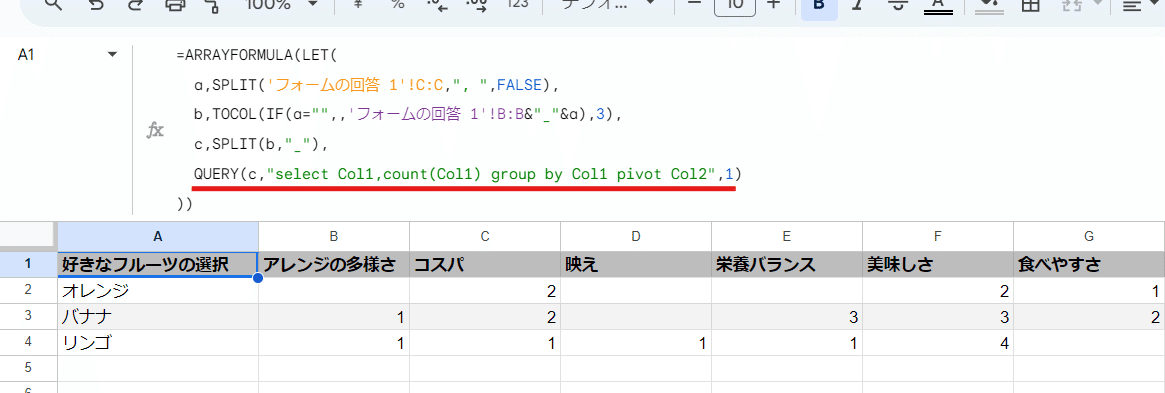
Task: Select row 1 header
Action: (28, 264)
